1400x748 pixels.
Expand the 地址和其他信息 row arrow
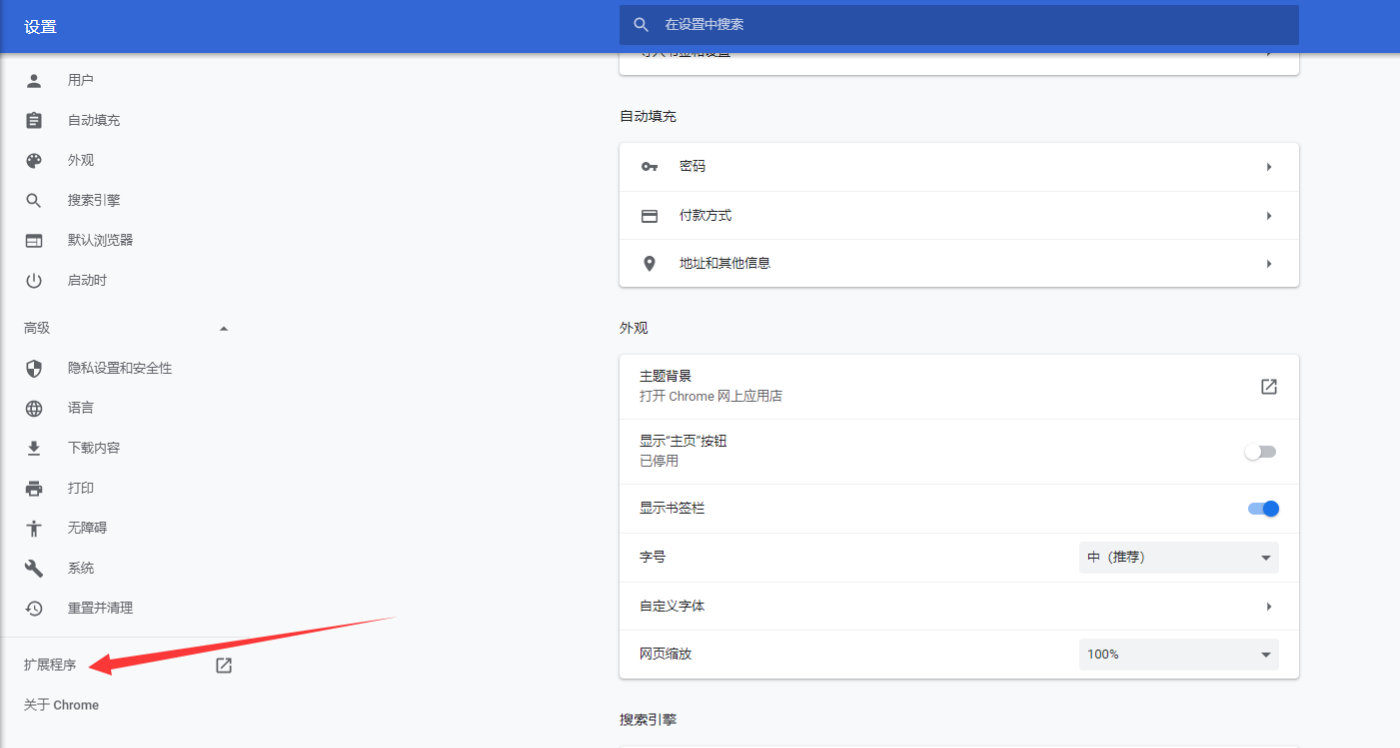click(x=1268, y=264)
